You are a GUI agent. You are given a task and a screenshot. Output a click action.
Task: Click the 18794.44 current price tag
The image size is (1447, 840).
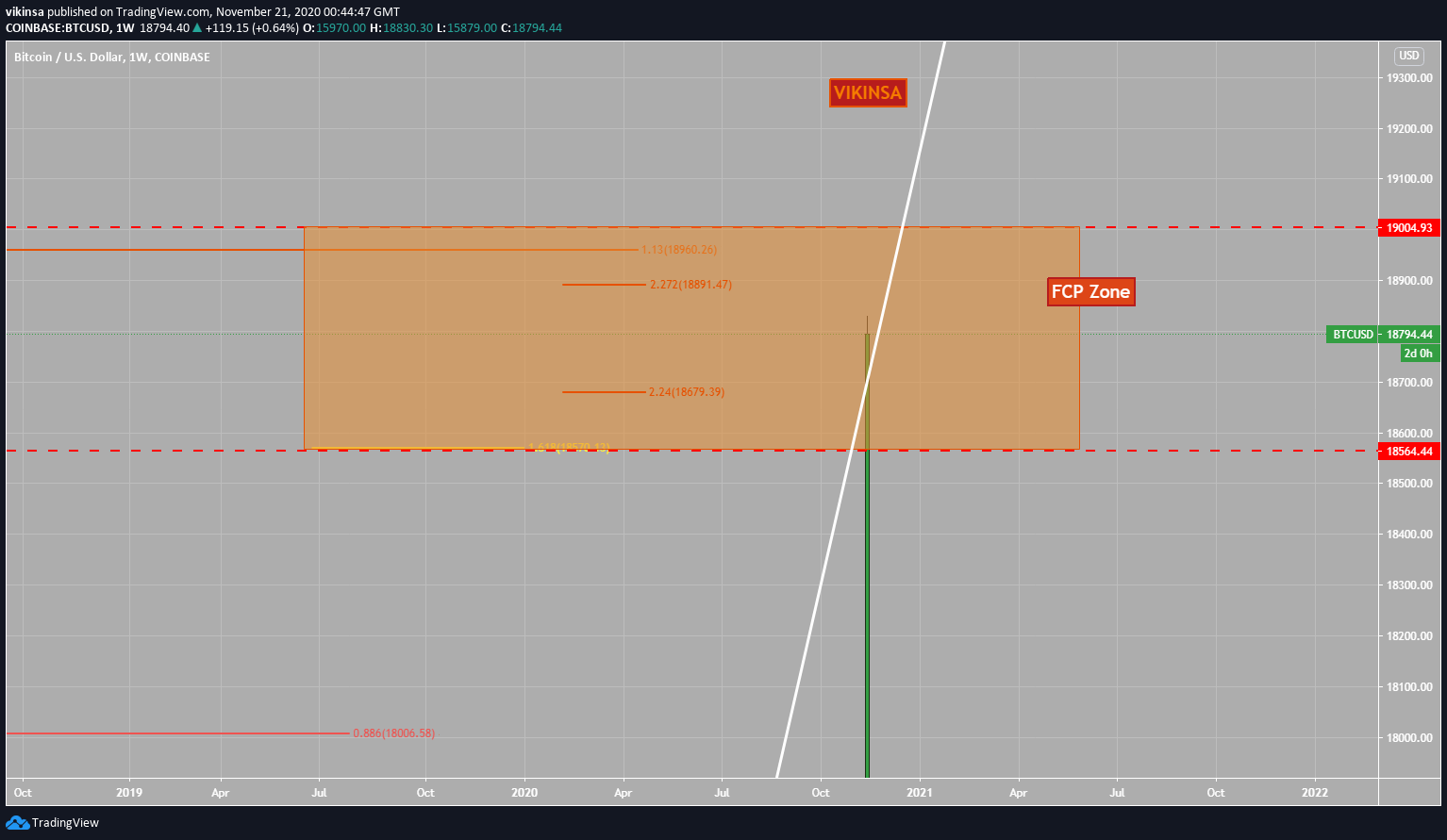tap(1409, 334)
